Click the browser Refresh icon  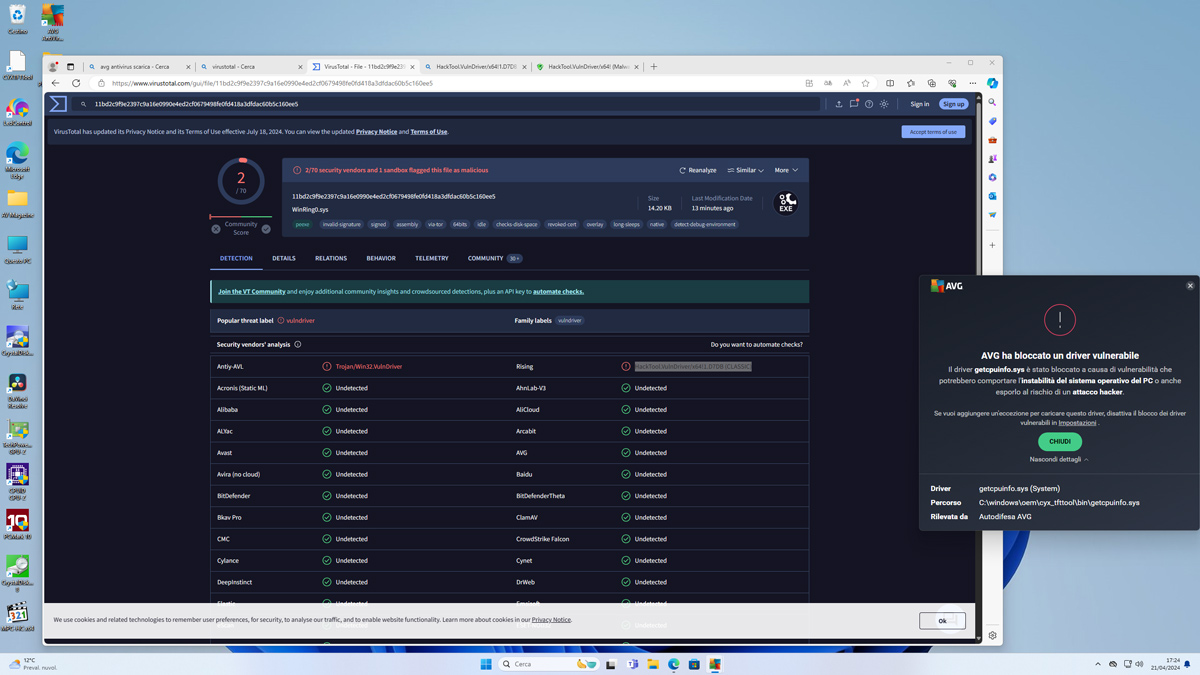point(76,84)
